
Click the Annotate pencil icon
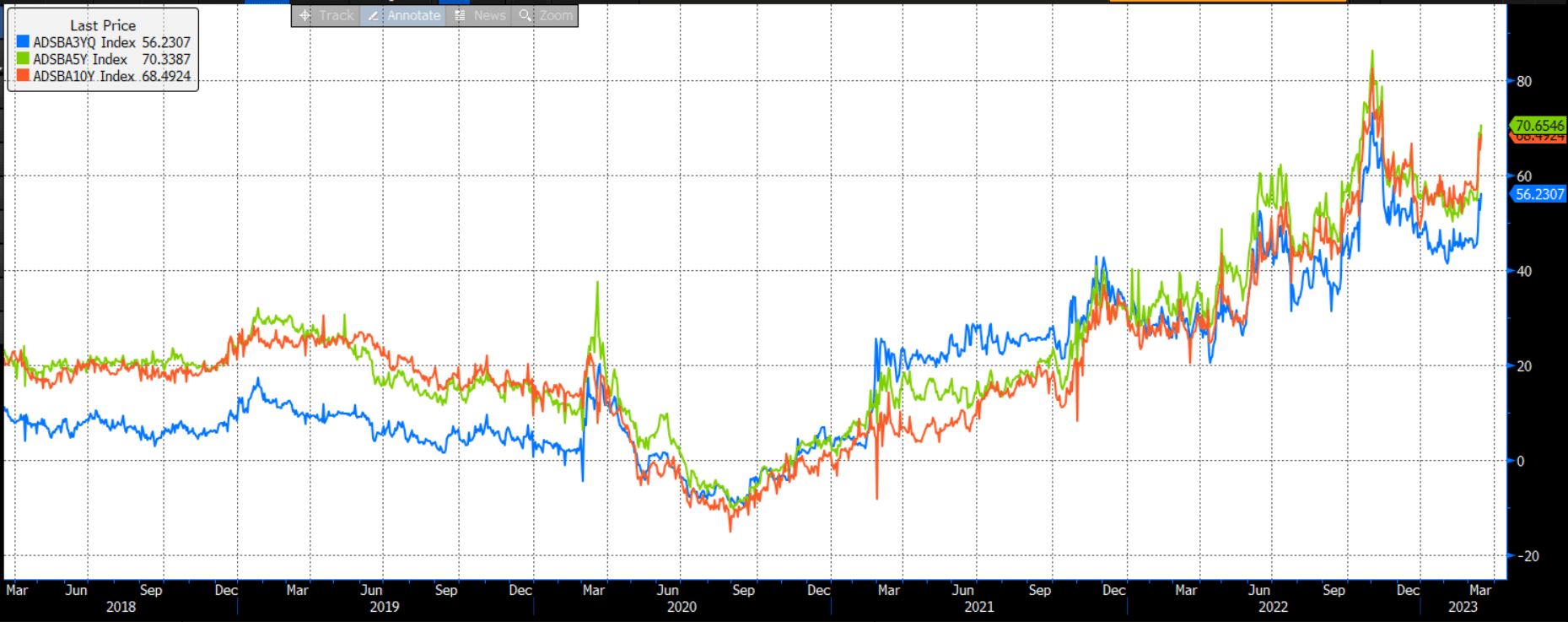click(373, 15)
